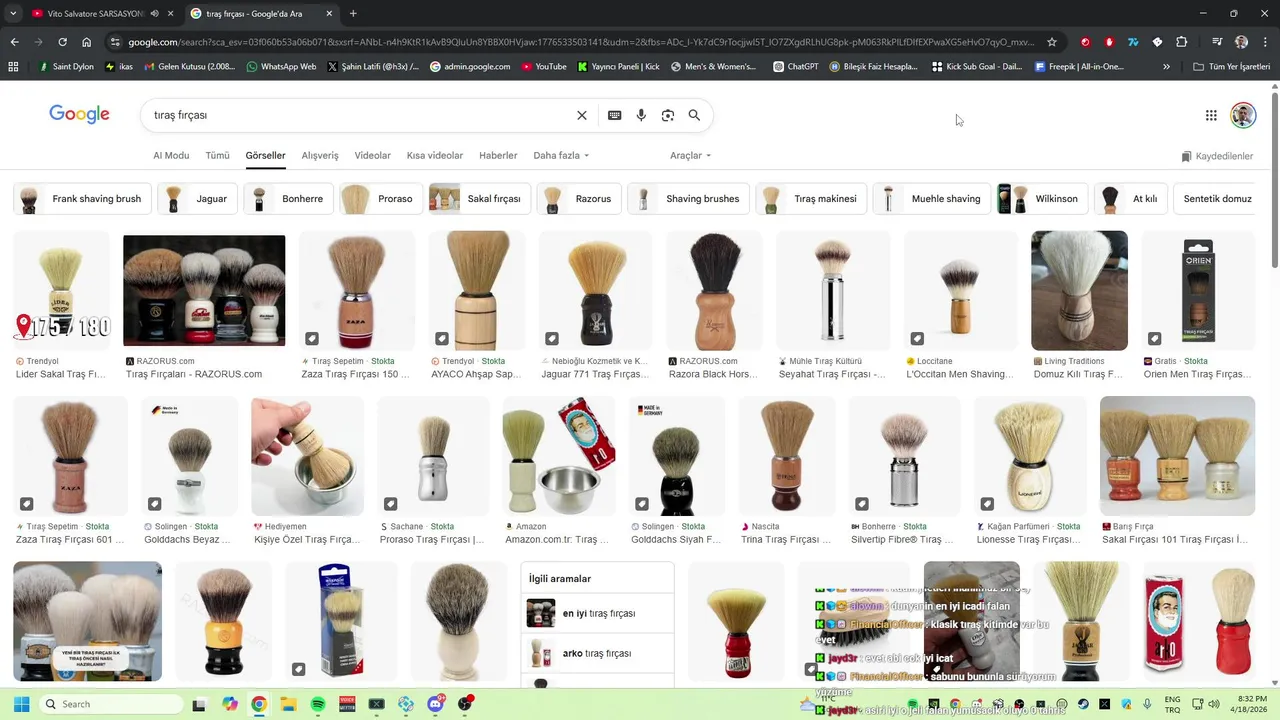Switch to the Kısa videolar tab

click(x=435, y=156)
